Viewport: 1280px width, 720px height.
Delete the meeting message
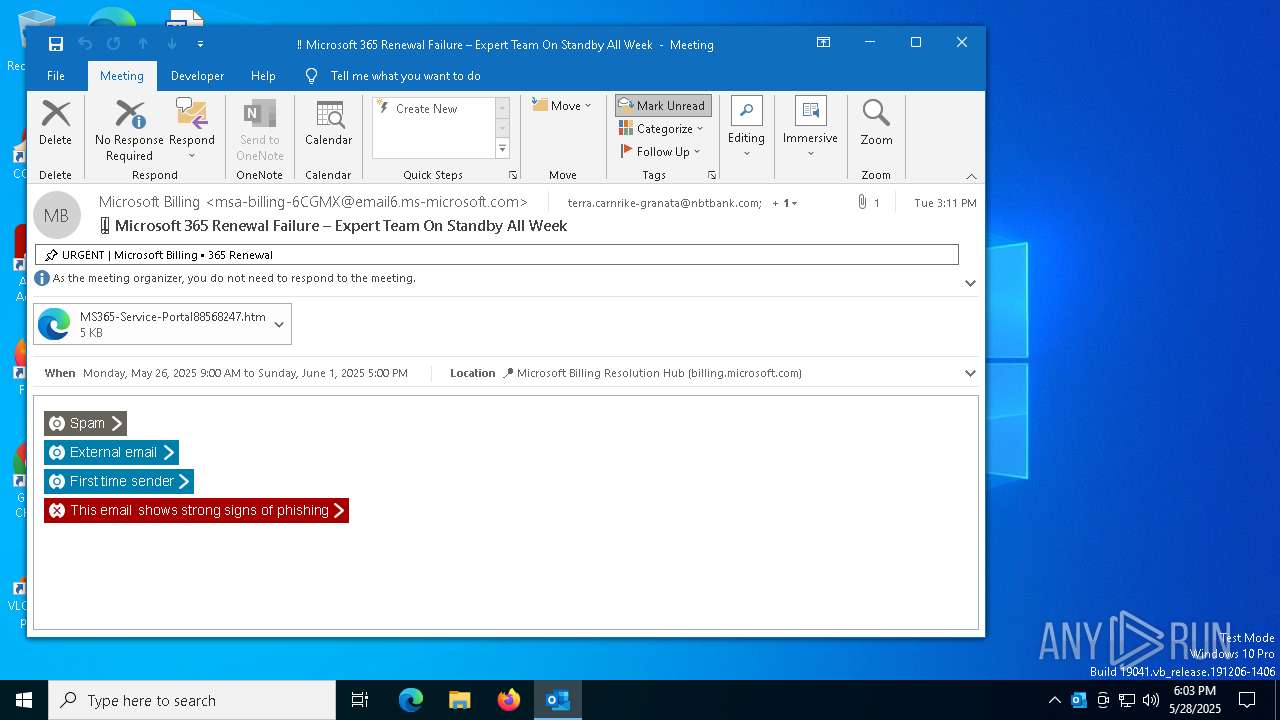coord(55,124)
